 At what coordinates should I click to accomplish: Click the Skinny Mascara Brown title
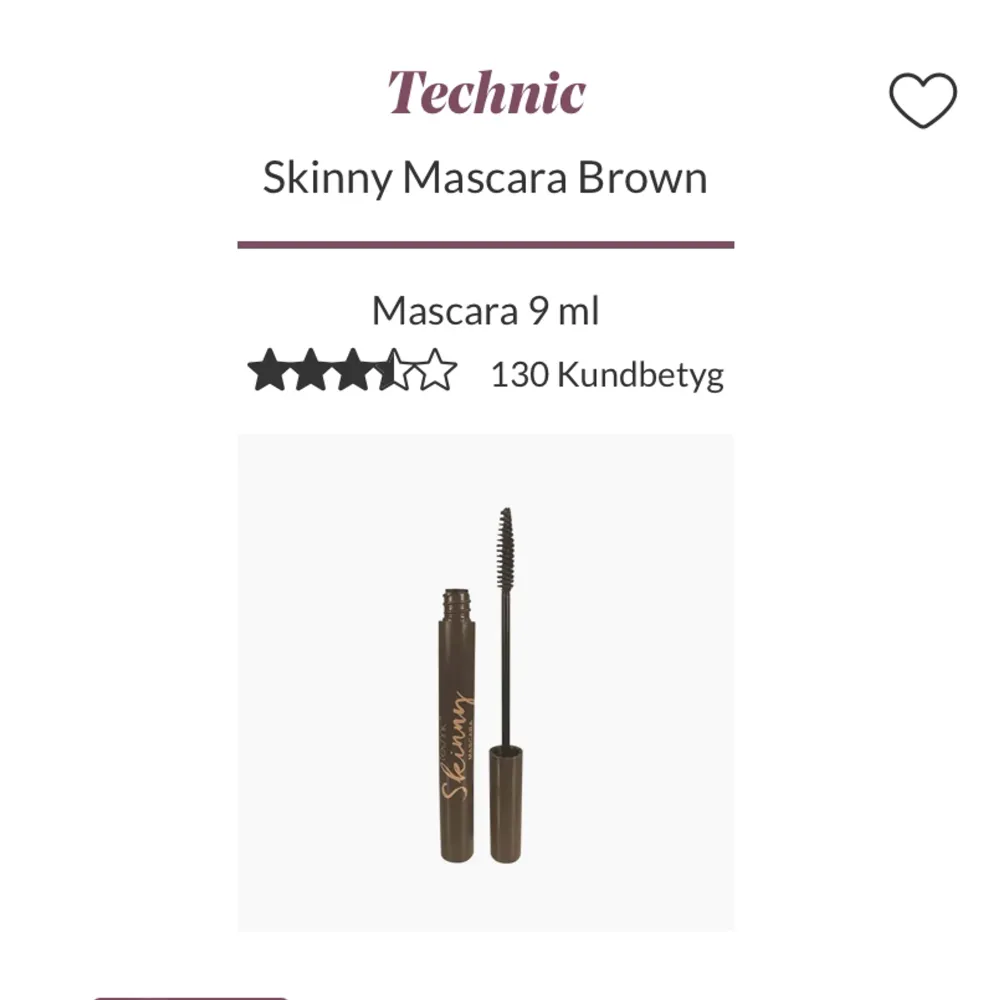(485, 178)
